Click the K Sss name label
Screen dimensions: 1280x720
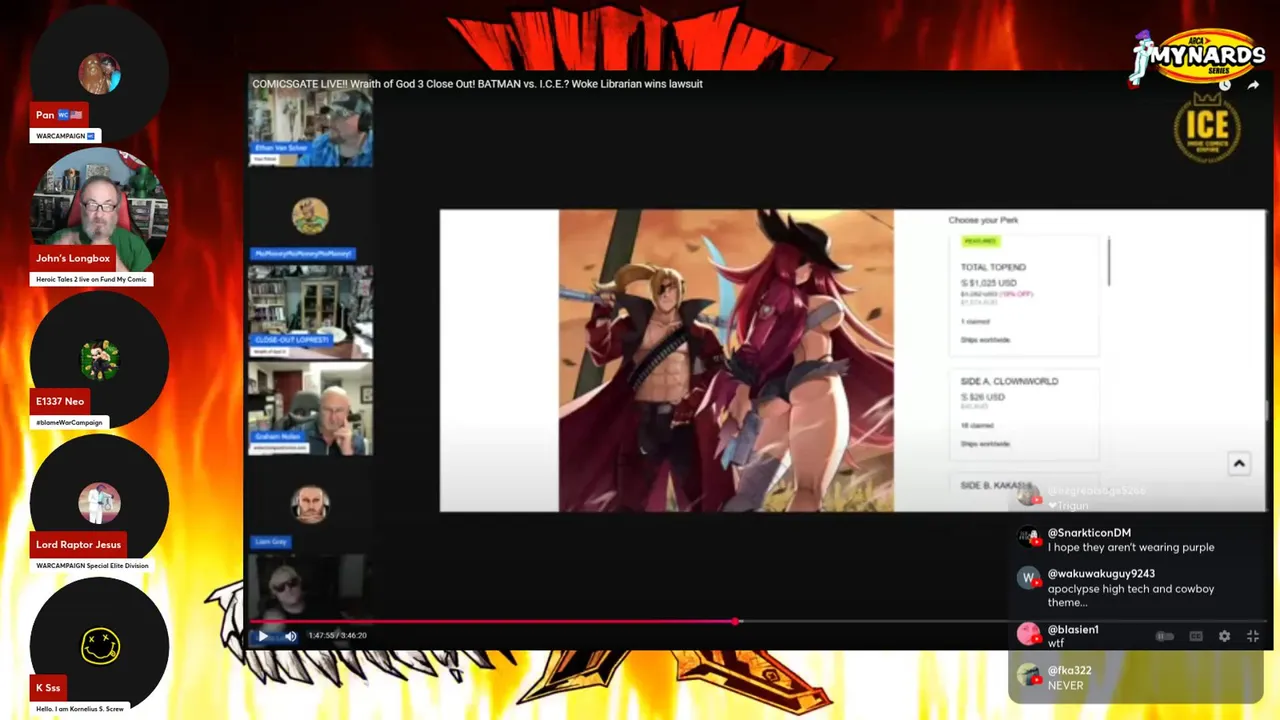tap(48, 688)
